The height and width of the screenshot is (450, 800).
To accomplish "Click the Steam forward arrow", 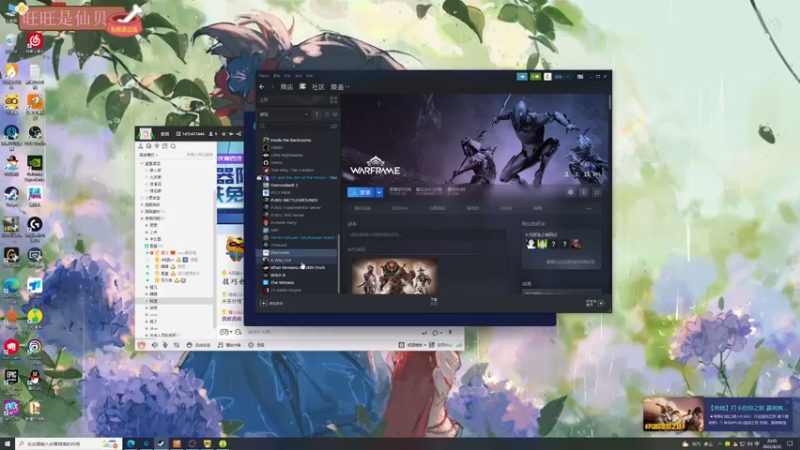I will (272, 87).
